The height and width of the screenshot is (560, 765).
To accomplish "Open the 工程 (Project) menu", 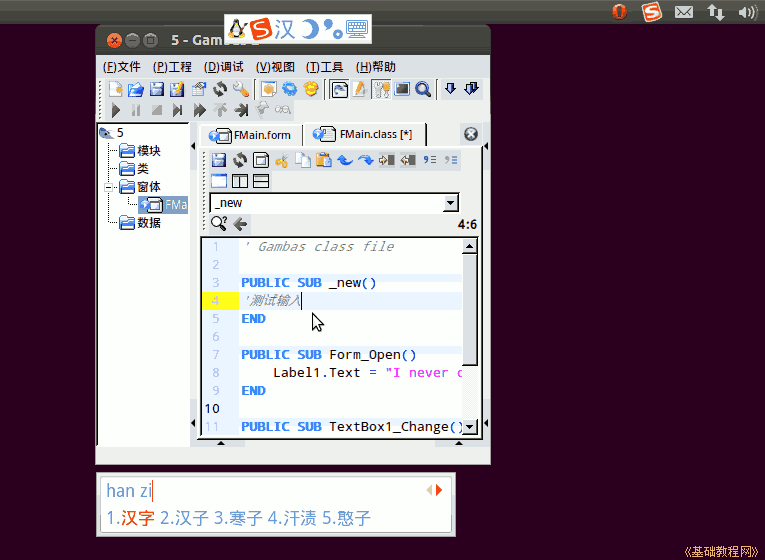I will [x=172, y=67].
